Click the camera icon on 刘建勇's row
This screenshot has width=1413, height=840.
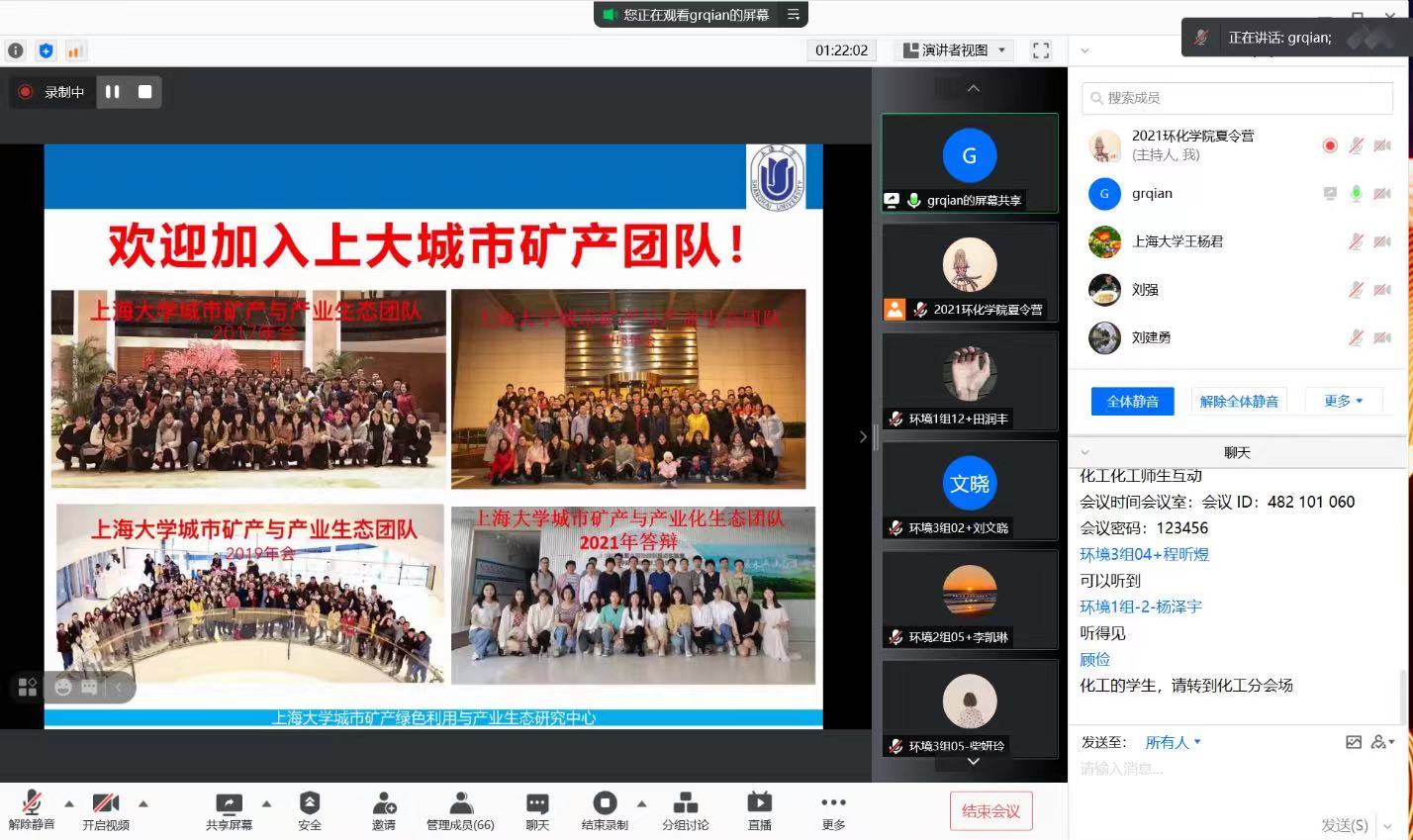click(1382, 337)
